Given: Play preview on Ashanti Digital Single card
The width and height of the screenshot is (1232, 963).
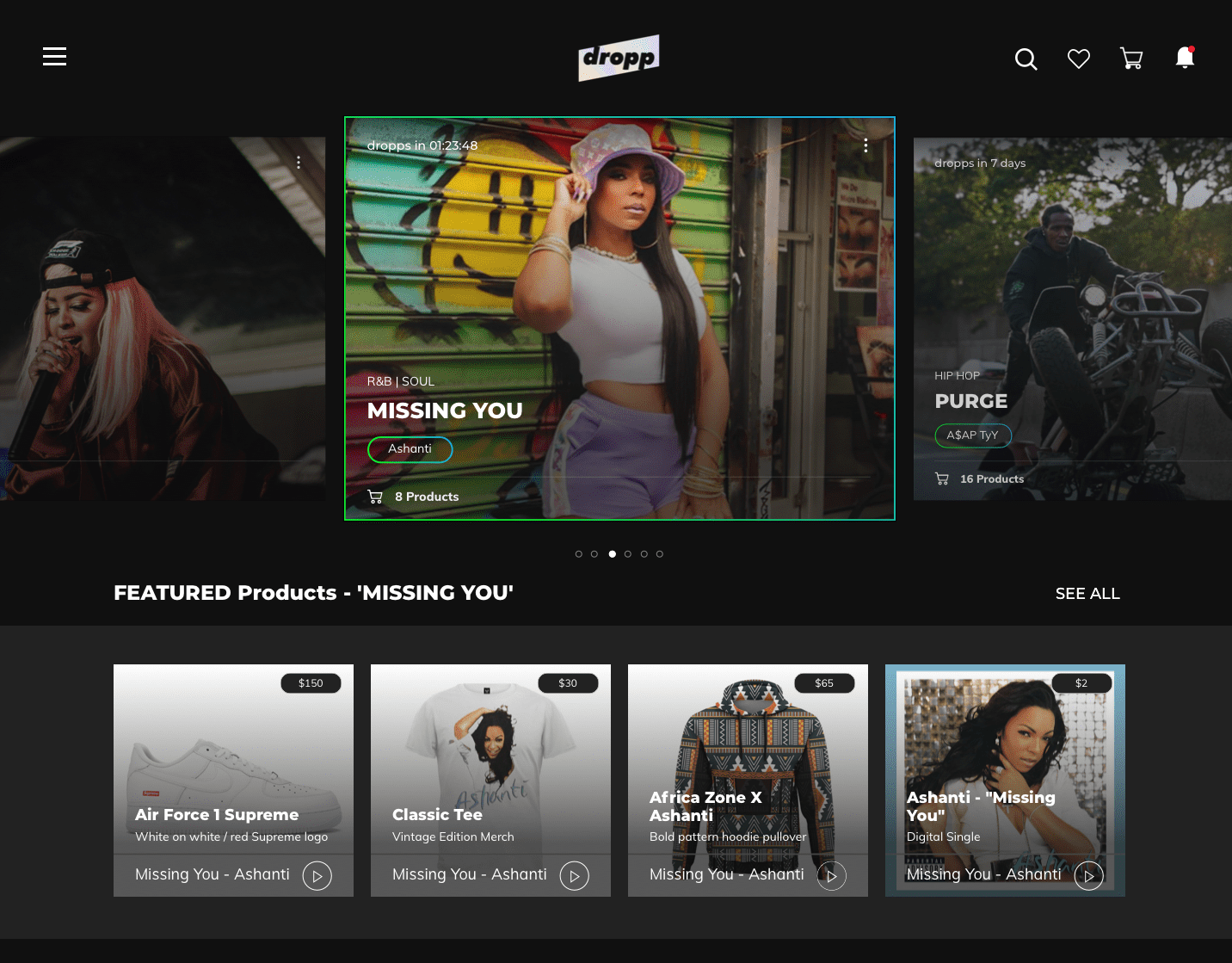Looking at the screenshot, I should pyautogui.click(x=1089, y=876).
